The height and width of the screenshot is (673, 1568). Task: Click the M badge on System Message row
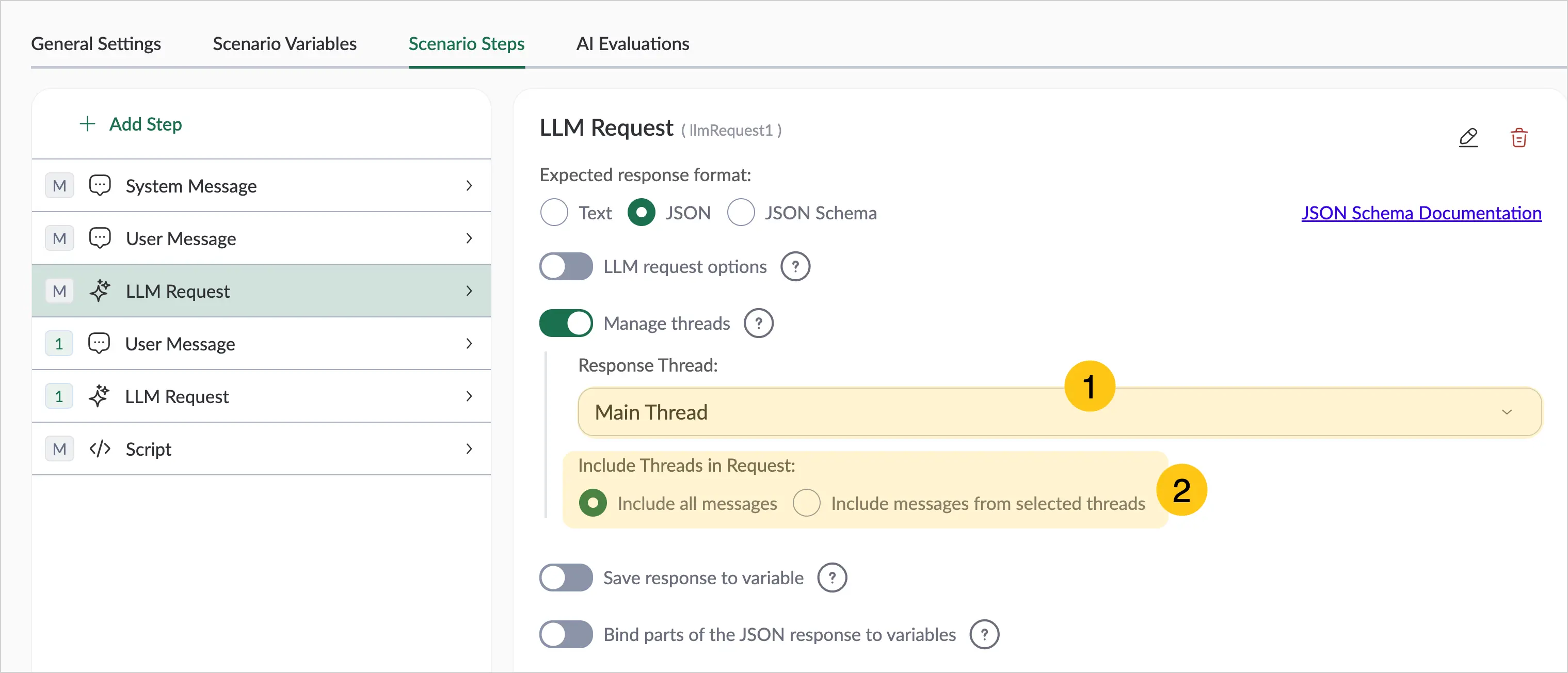(60, 186)
